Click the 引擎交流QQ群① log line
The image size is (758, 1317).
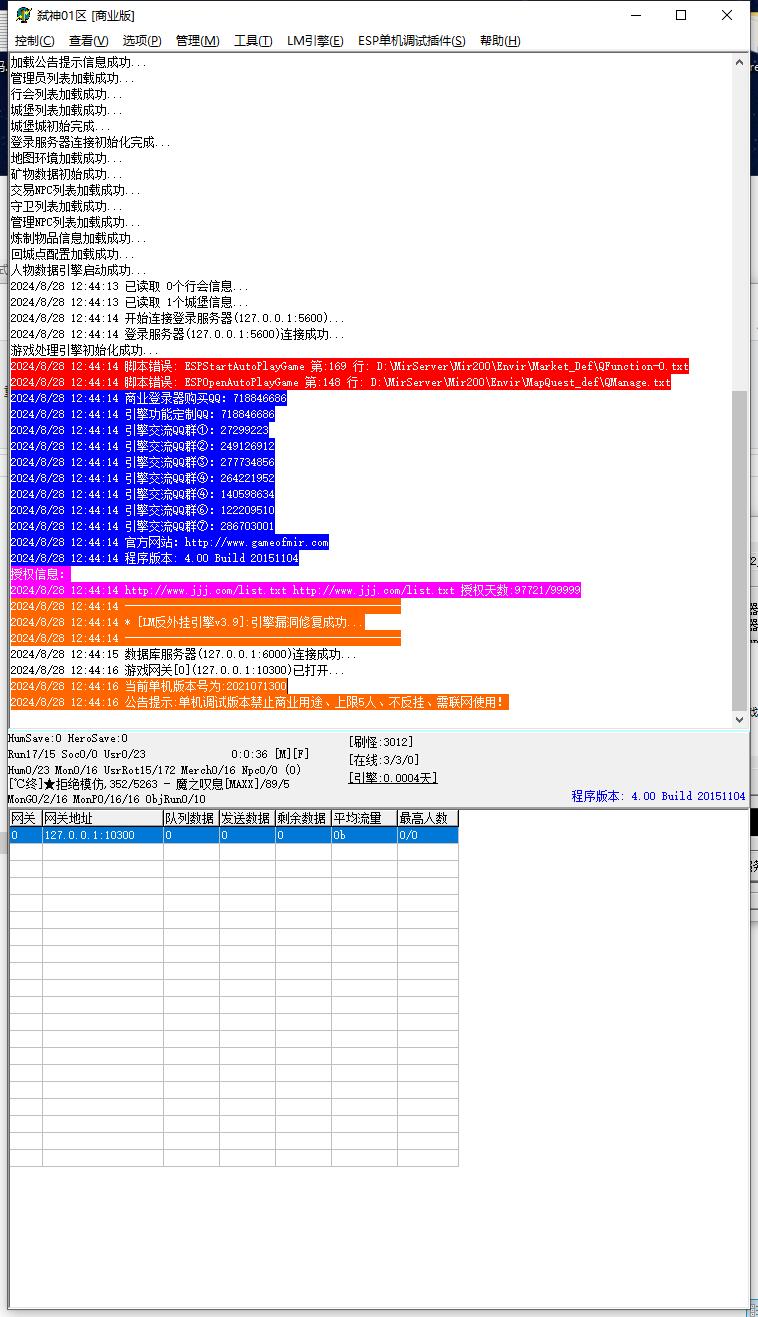tap(139, 430)
